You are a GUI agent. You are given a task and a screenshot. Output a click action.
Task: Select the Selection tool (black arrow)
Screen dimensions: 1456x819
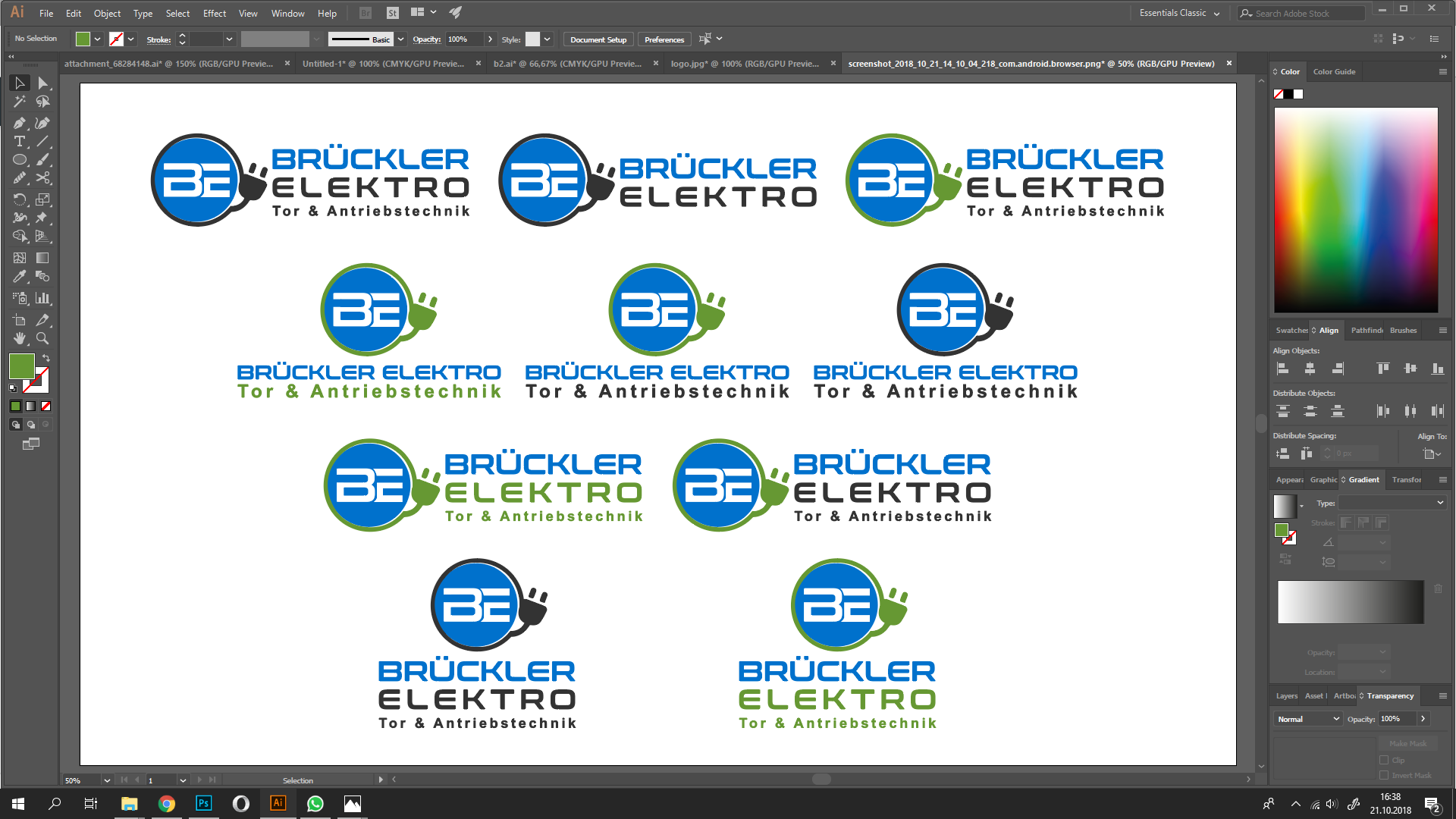20,83
